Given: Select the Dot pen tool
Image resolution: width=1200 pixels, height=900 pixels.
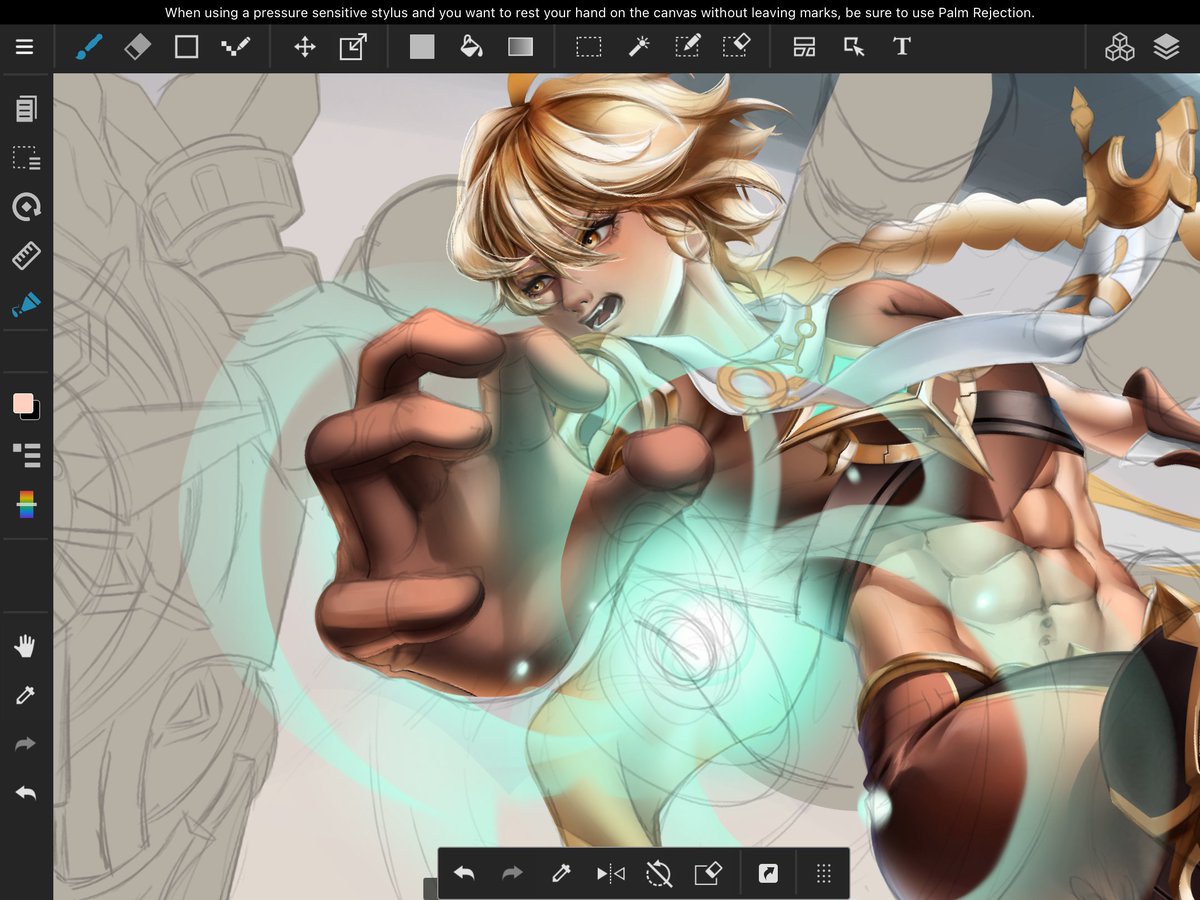Looking at the screenshot, I should click(235, 47).
